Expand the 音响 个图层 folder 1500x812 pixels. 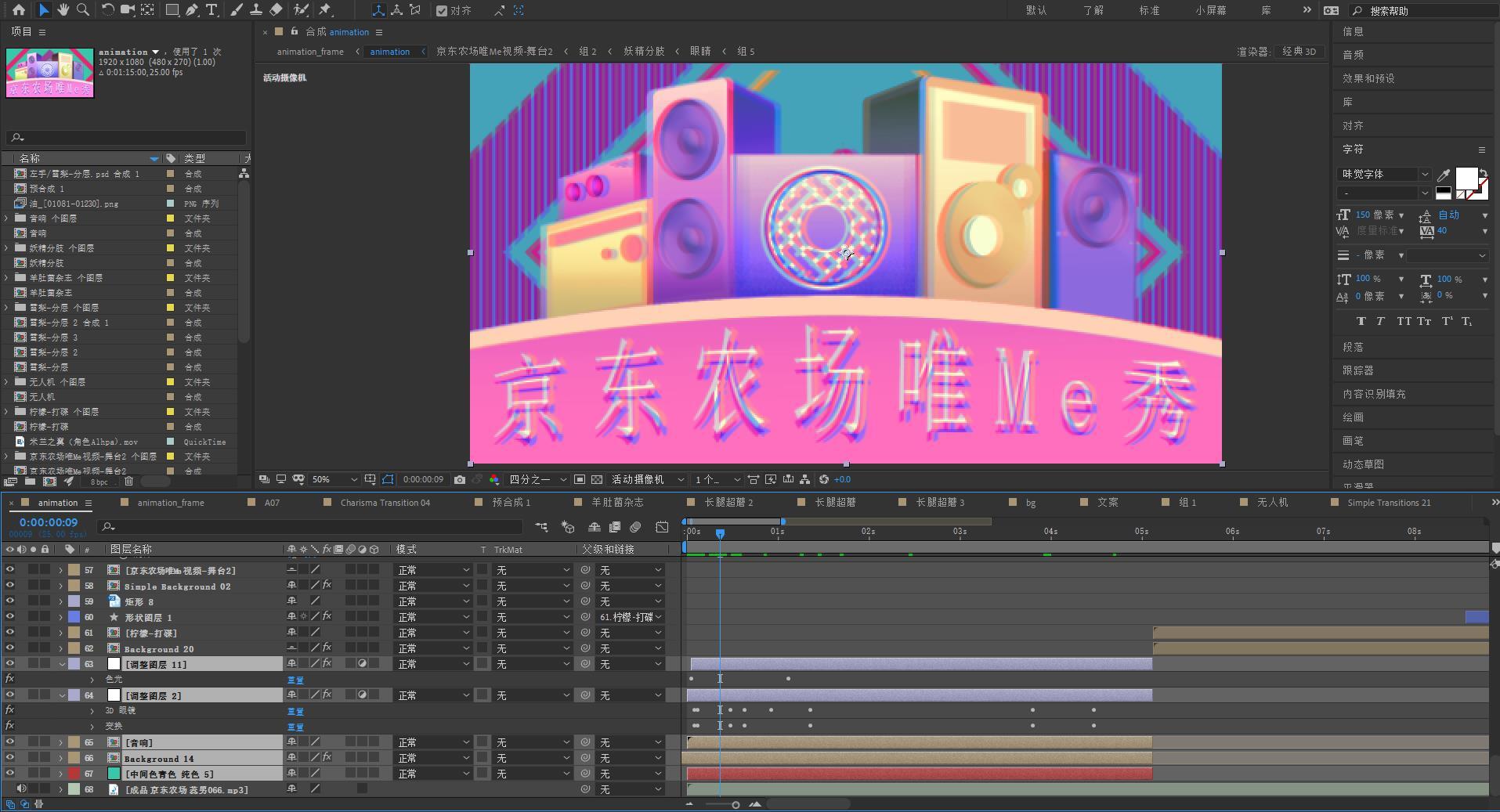click(x=7, y=218)
